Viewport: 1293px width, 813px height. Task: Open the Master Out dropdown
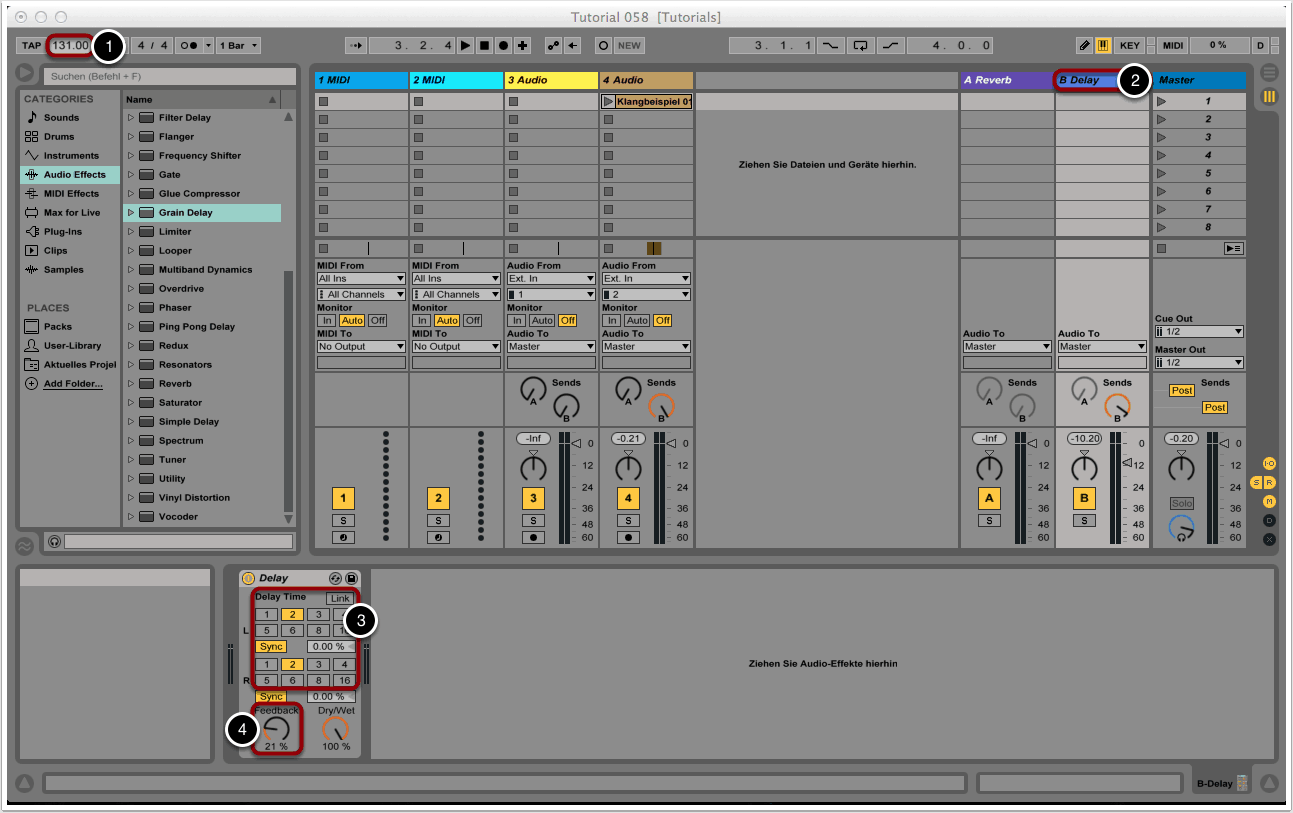pos(1199,363)
